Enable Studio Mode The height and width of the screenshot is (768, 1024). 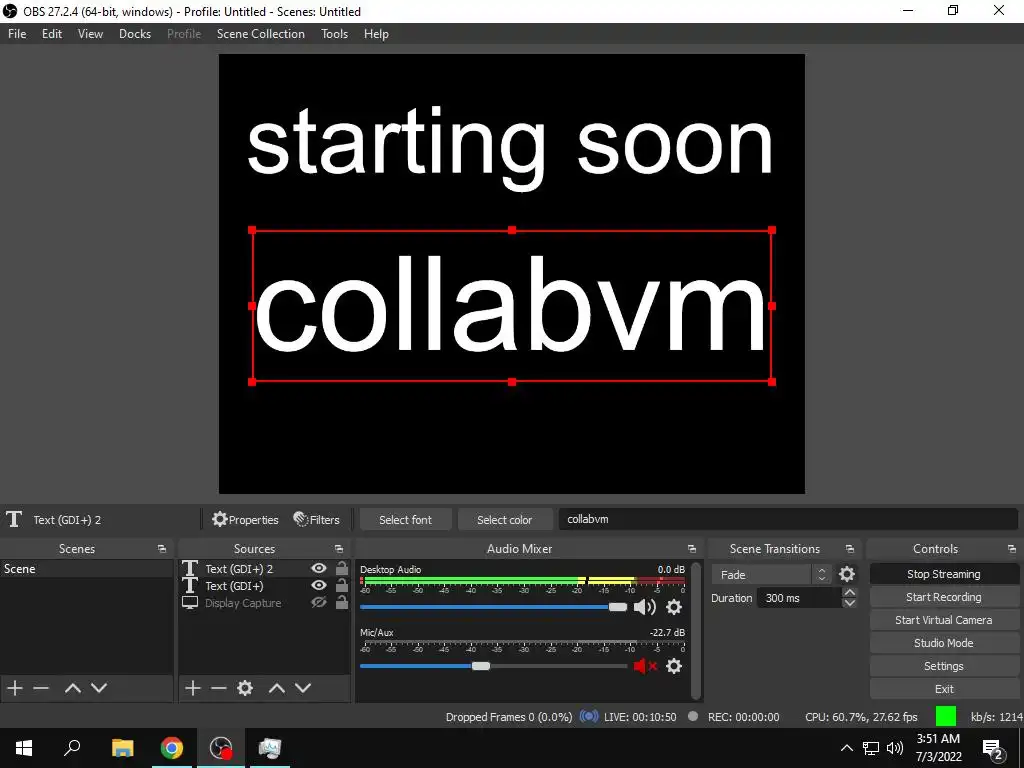coord(944,643)
